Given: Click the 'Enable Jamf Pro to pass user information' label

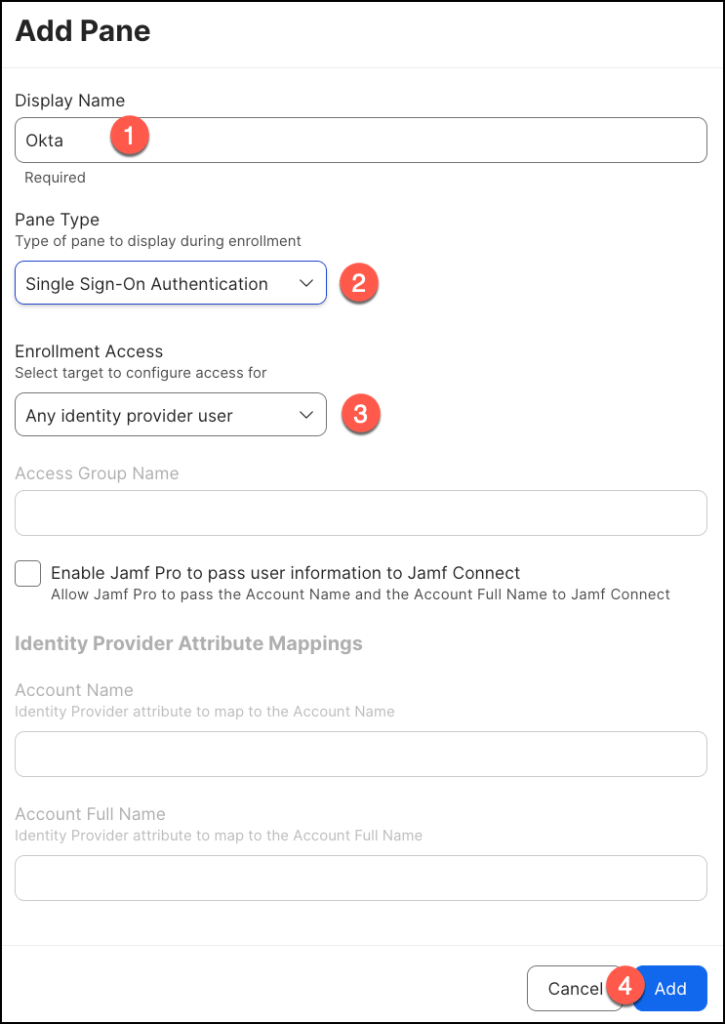Looking at the screenshot, I should [285, 573].
